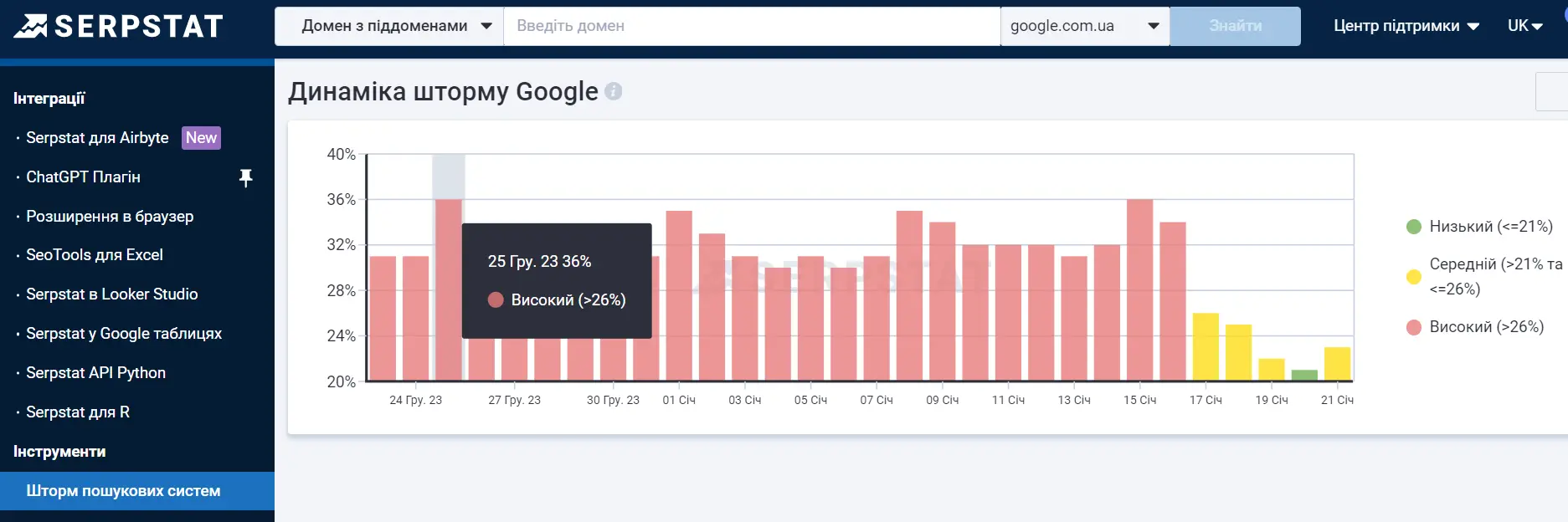Click the highlighted 25 Гру. 23 bar
Screen dimensions: 1568x522
[x=449, y=289]
